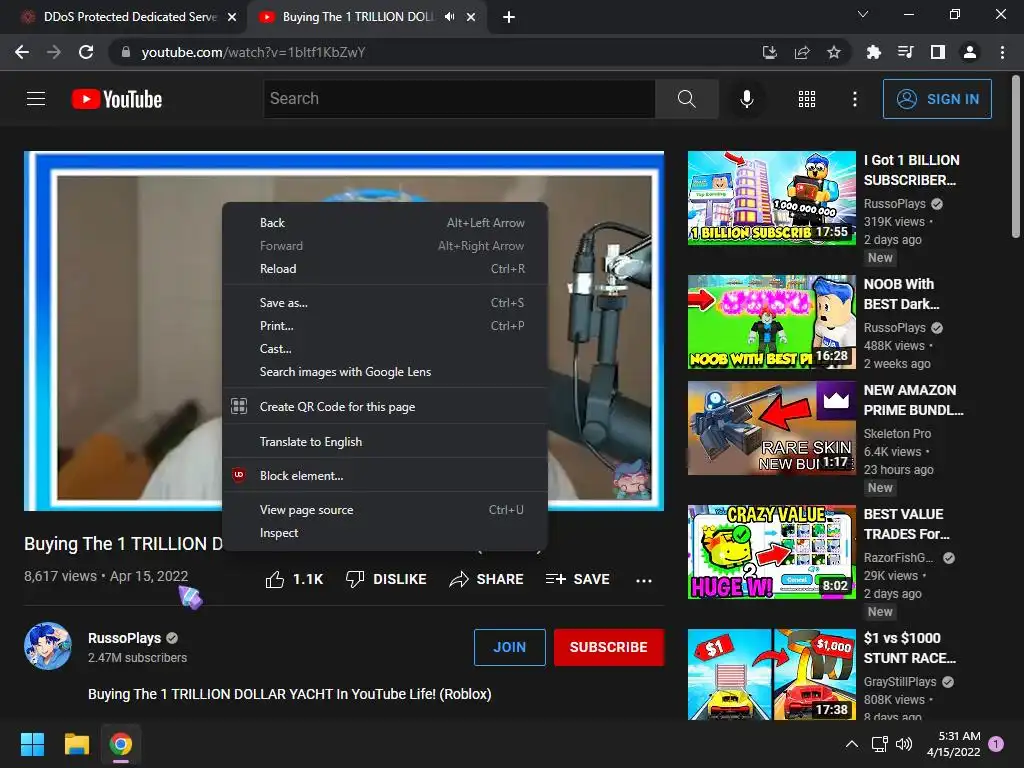Choose Print... from context menu

point(385,325)
